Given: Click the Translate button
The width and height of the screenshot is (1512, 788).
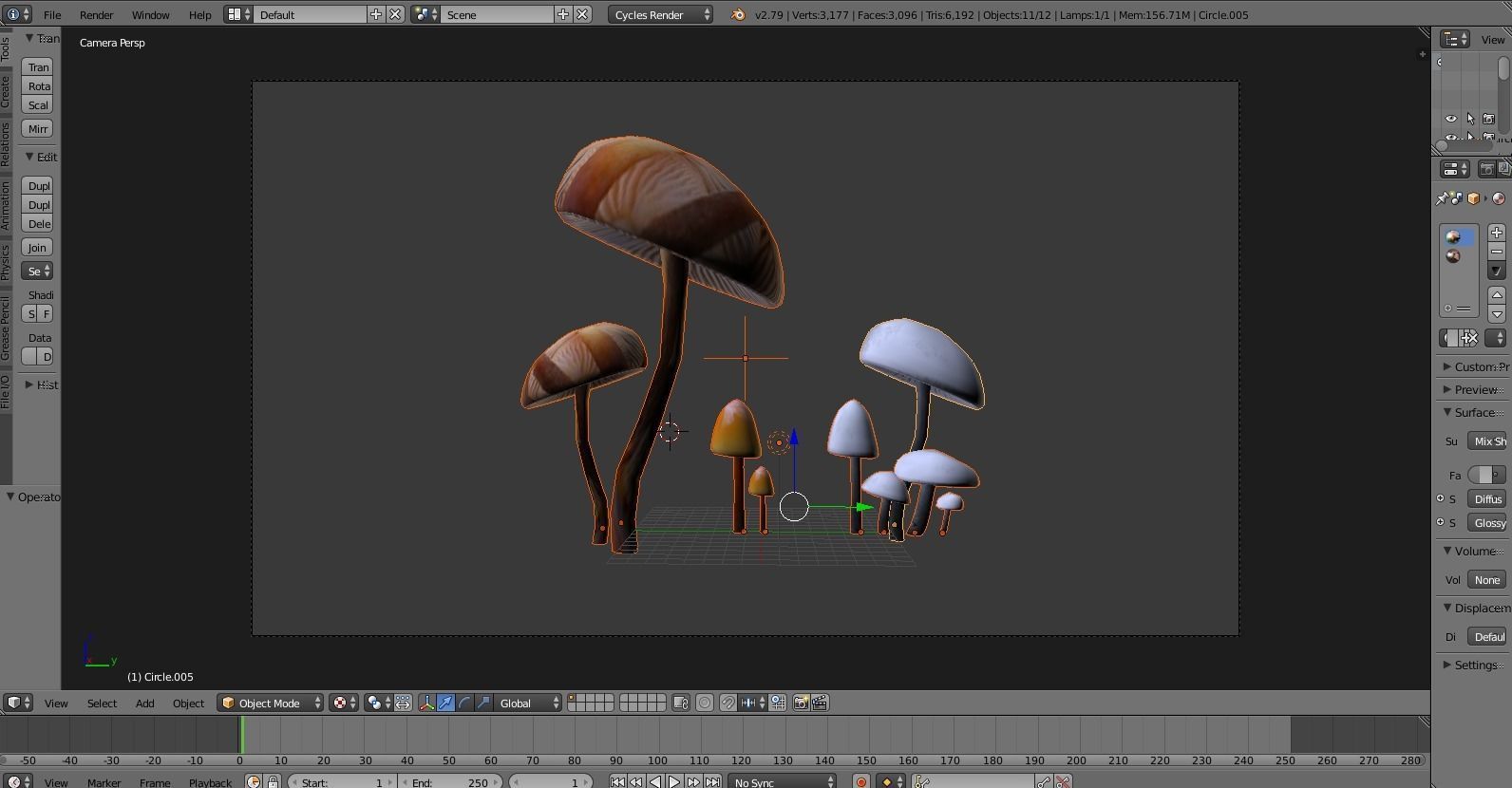Looking at the screenshot, I should coord(37,67).
